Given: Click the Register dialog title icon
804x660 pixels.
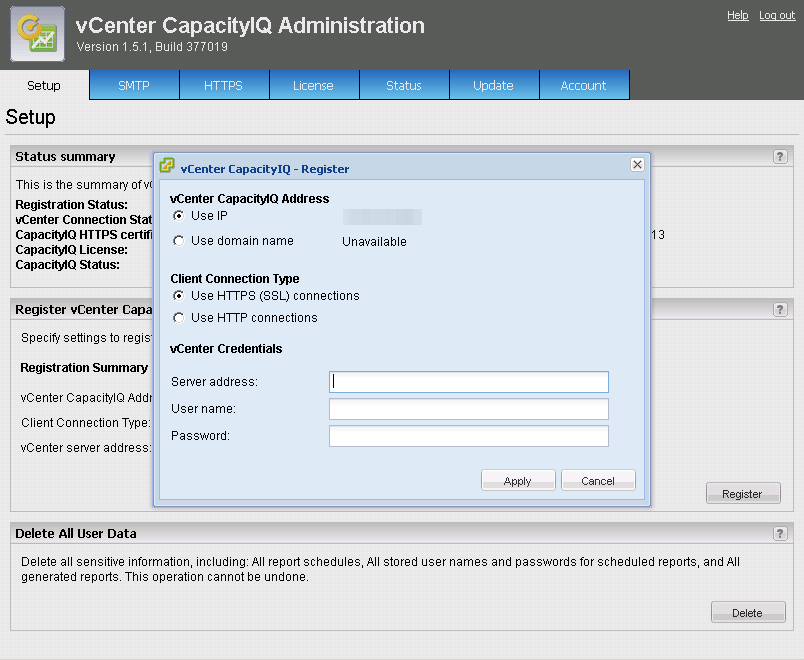Looking at the screenshot, I should tap(167, 165).
